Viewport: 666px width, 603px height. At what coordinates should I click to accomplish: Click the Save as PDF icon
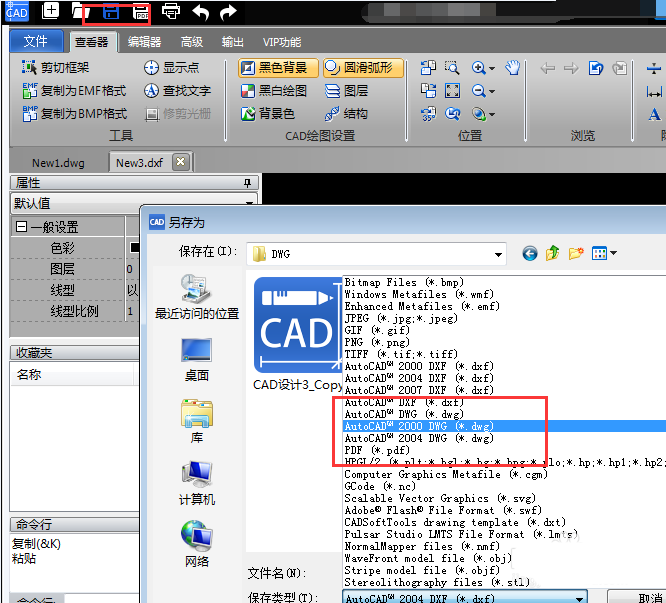click(x=141, y=13)
